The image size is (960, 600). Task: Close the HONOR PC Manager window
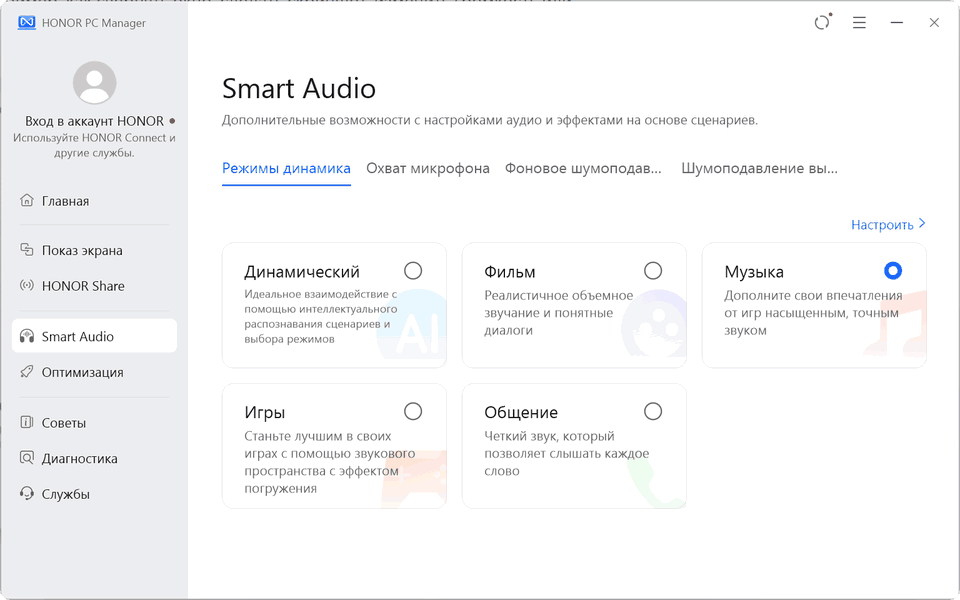click(934, 23)
